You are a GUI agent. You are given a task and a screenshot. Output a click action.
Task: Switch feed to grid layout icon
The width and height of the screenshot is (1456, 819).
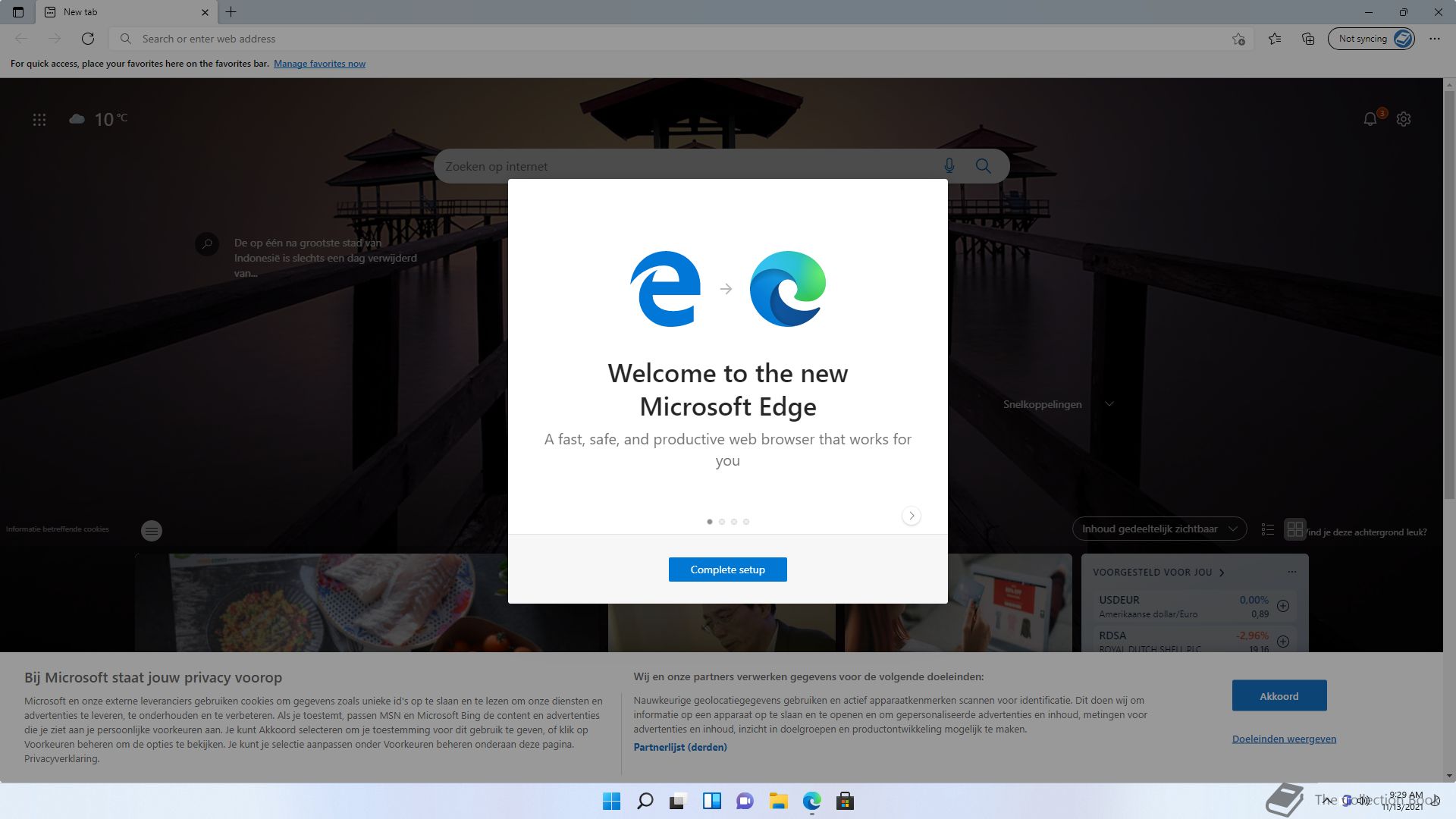1294,529
